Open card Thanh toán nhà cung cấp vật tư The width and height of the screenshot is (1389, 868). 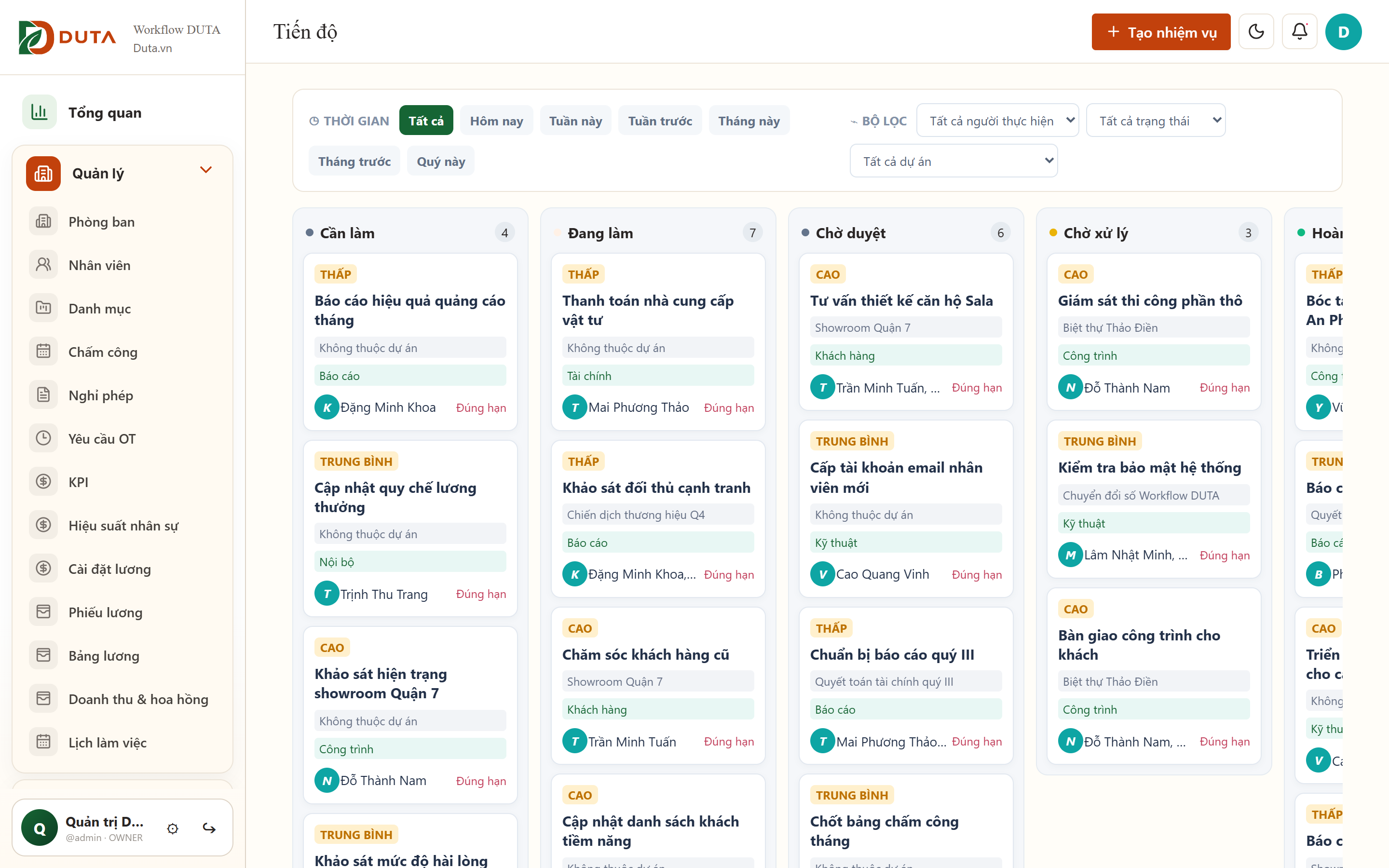point(658,342)
